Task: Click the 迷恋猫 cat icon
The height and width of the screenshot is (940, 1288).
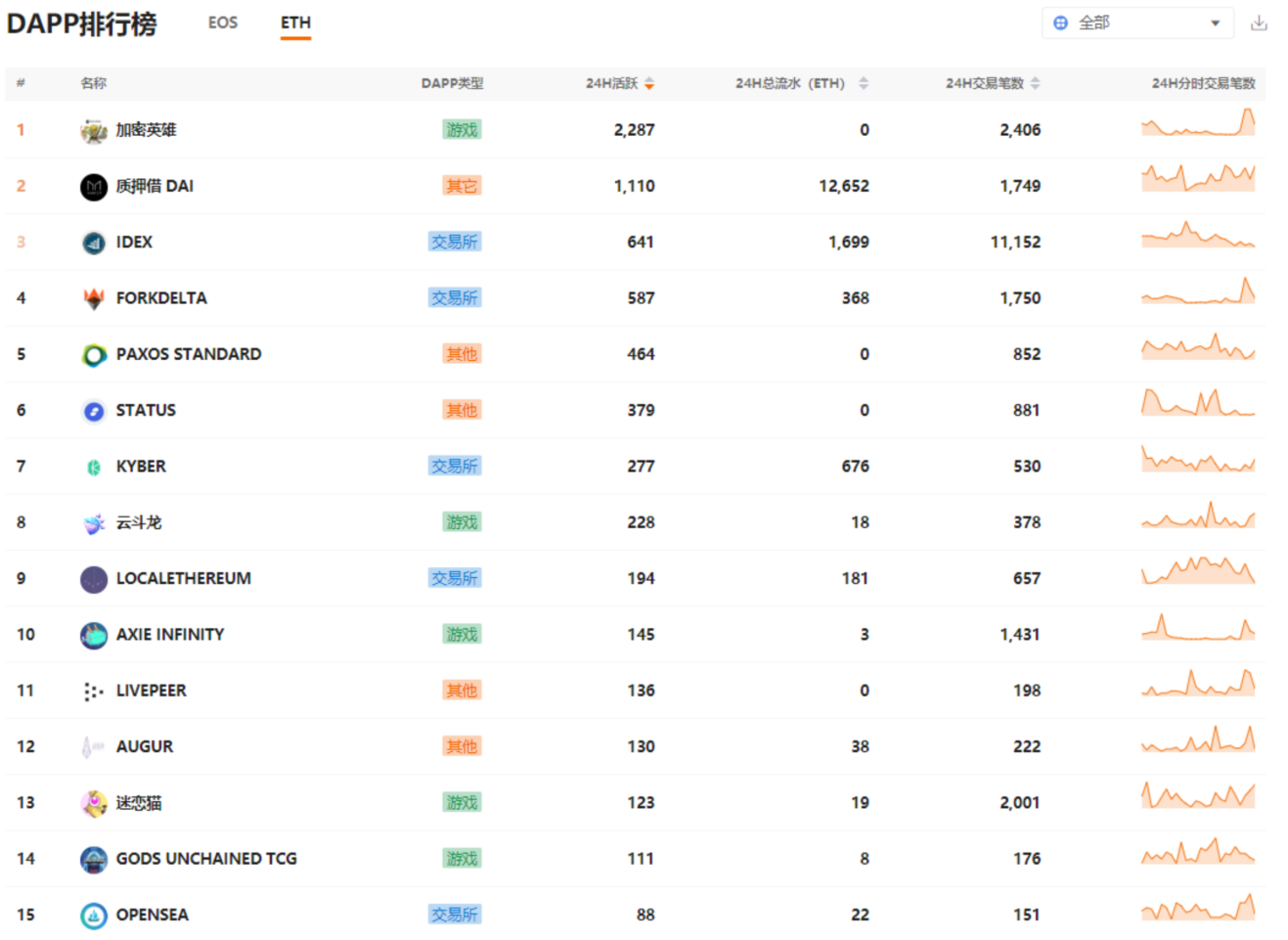Action: pyautogui.click(x=94, y=803)
